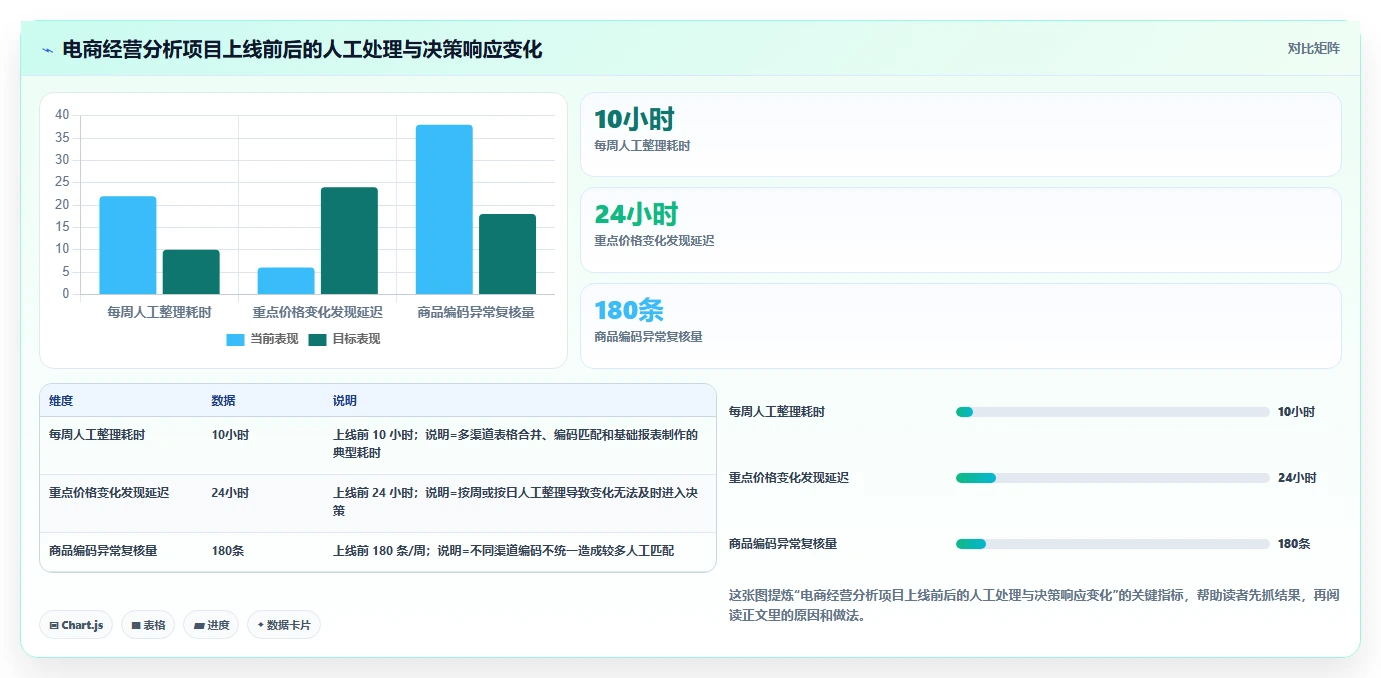This screenshot has height=678, width=1381.
Task: Click the dark green bar for 重点价格变化发现延迟
Action: point(350,241)
